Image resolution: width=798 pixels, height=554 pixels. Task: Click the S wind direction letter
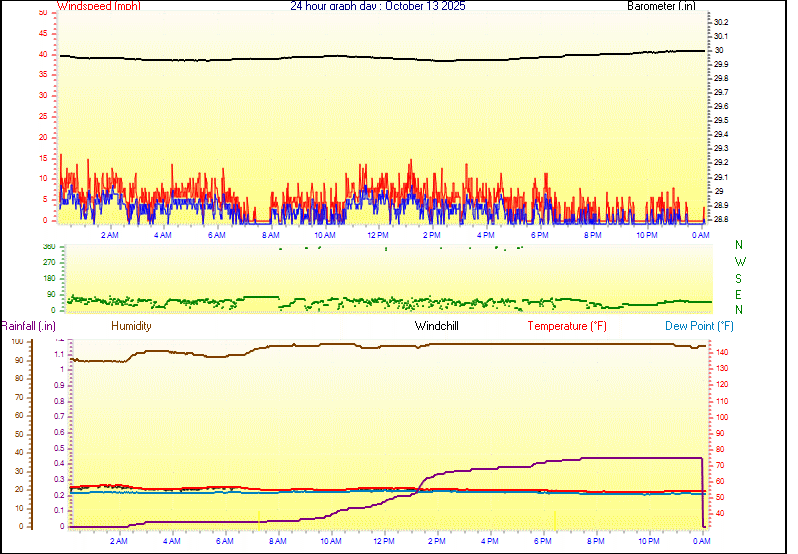point(739,278)
